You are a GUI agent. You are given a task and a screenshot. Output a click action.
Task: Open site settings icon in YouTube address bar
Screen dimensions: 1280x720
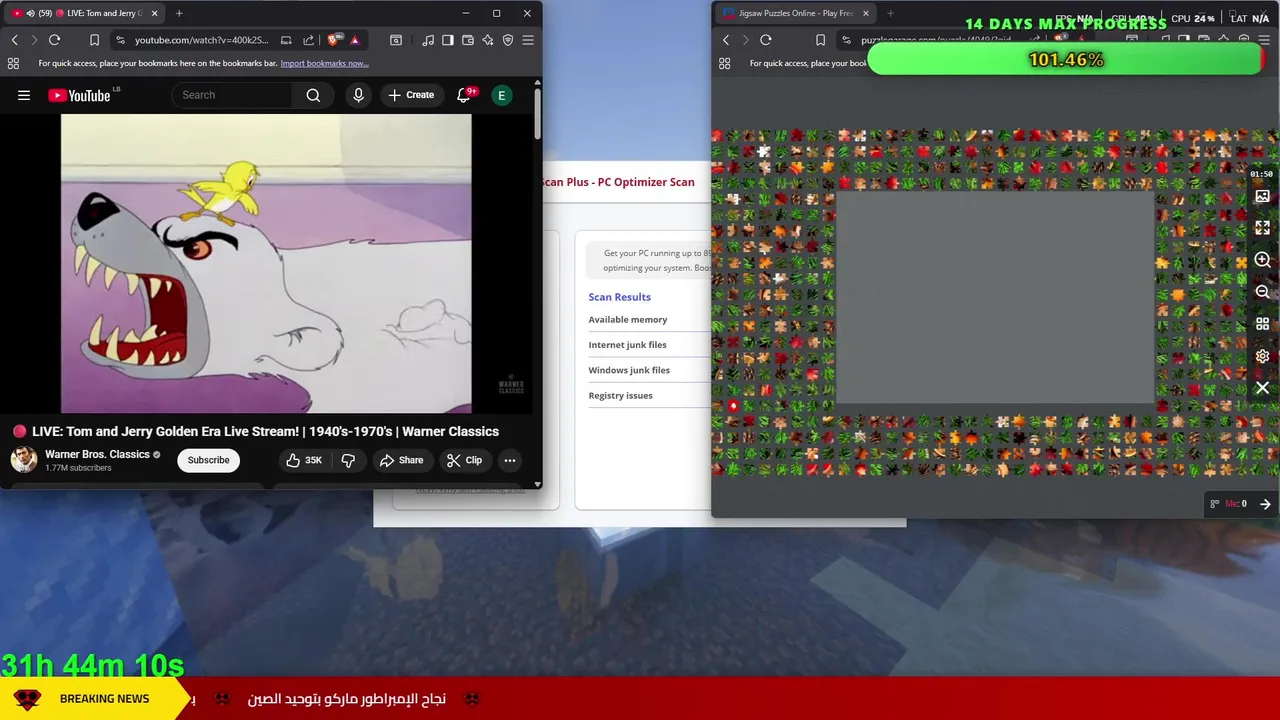coord(120,40)
